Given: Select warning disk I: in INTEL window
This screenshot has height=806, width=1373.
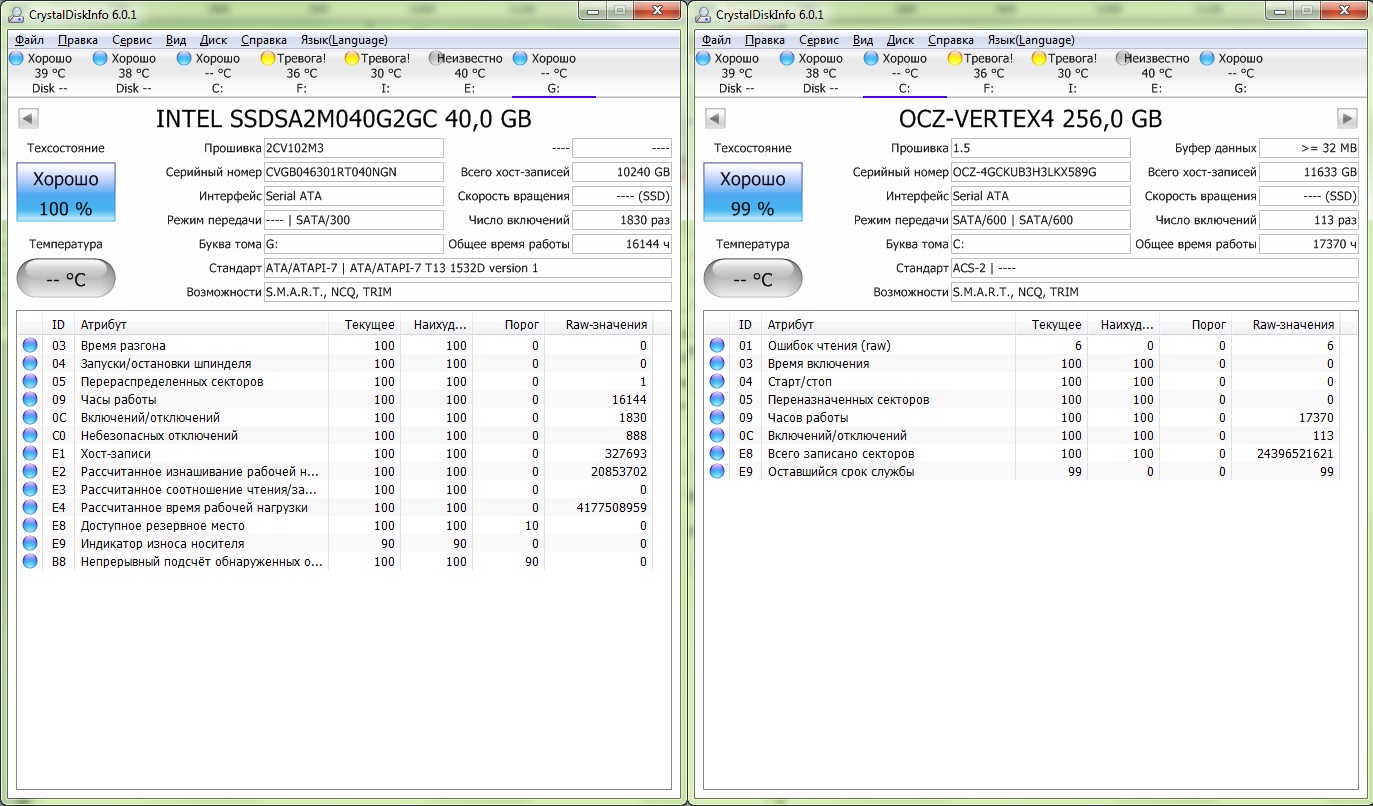Looking at the screenshot, I should [379, 73].
